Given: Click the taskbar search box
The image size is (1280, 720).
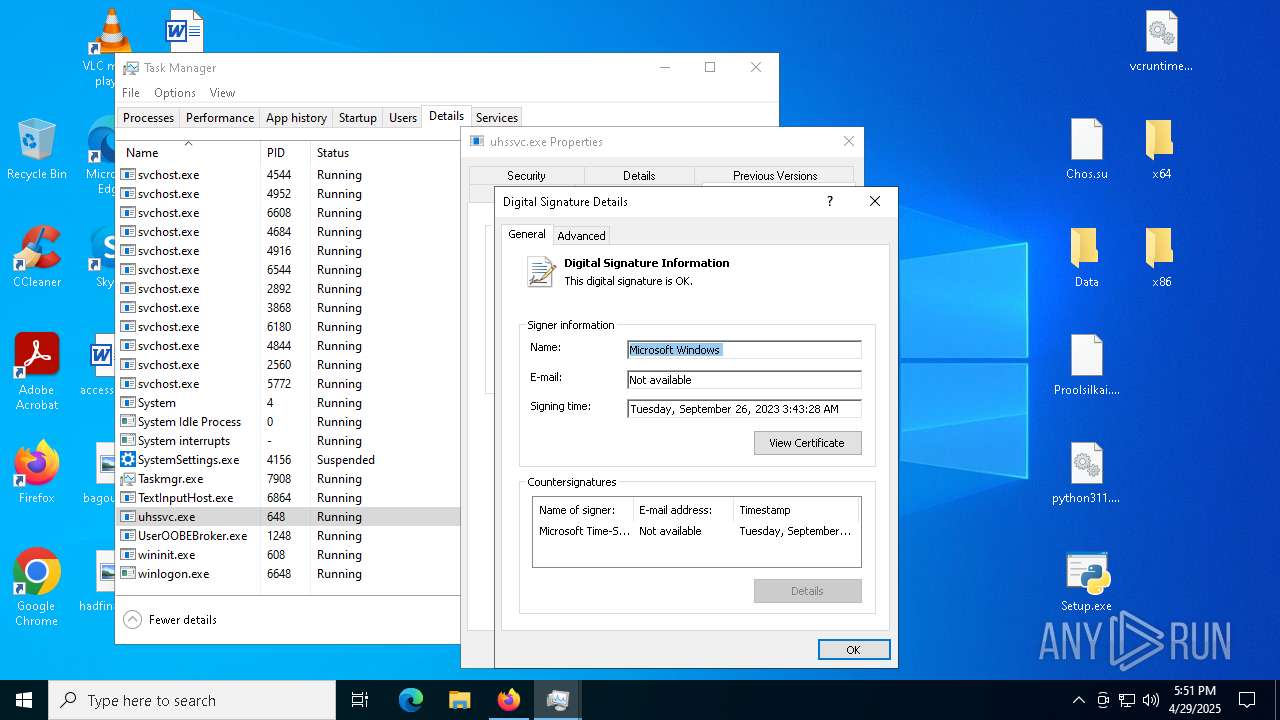Looking at the screenshot, I should (192, 700).
